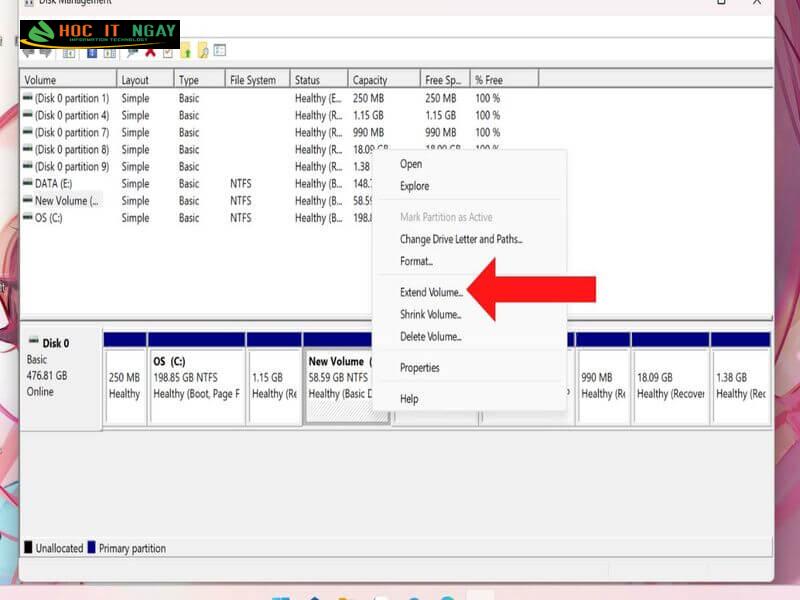800x600 pixels.
Task: Select the 990 MB partition block in Disk 0
Action: click(x=603, y=379)
